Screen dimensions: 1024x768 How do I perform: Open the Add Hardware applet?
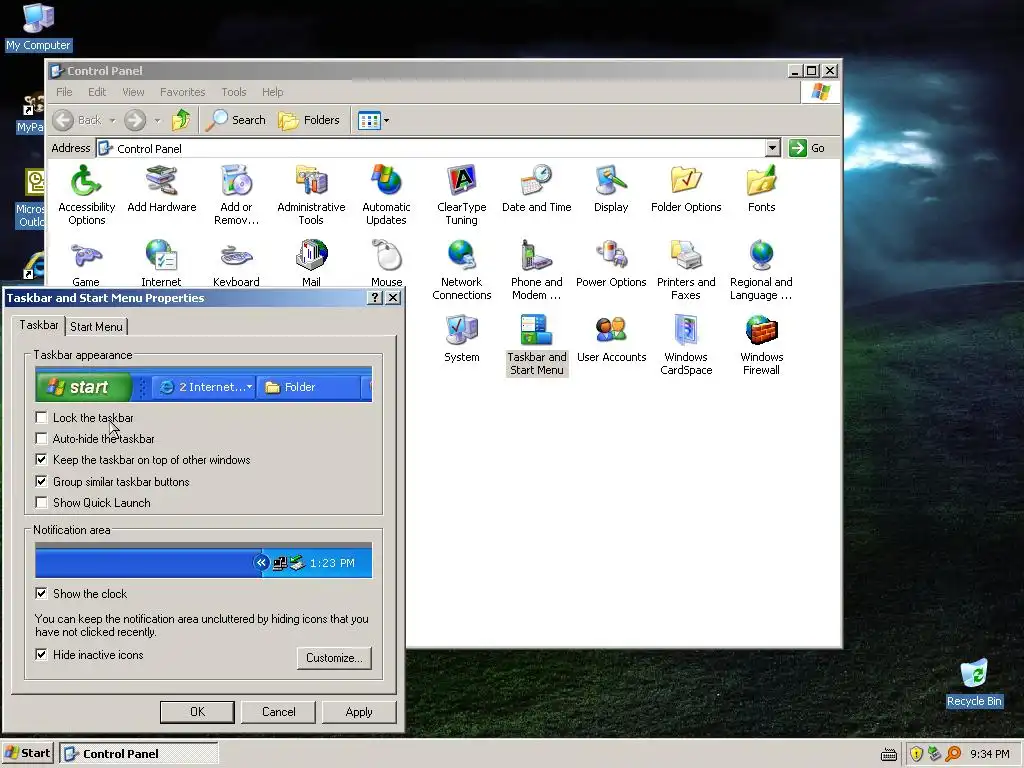pos(161,188)
